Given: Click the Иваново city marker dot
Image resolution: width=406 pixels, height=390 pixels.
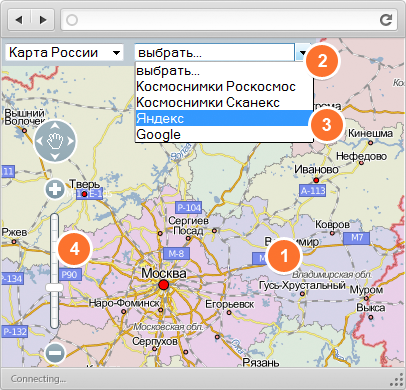Looking at the screenshot, I should [x=316, y=180].
